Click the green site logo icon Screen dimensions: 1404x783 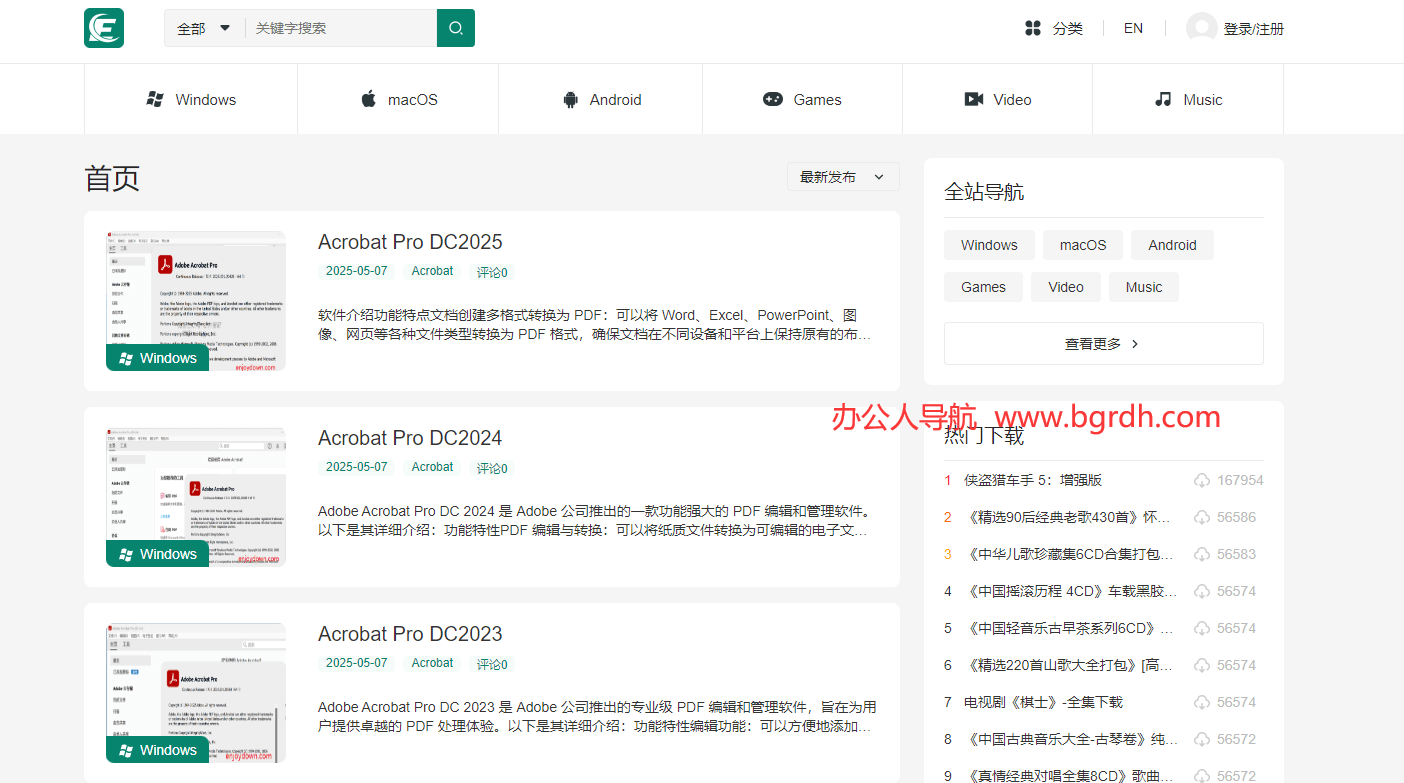pos(104,28)
